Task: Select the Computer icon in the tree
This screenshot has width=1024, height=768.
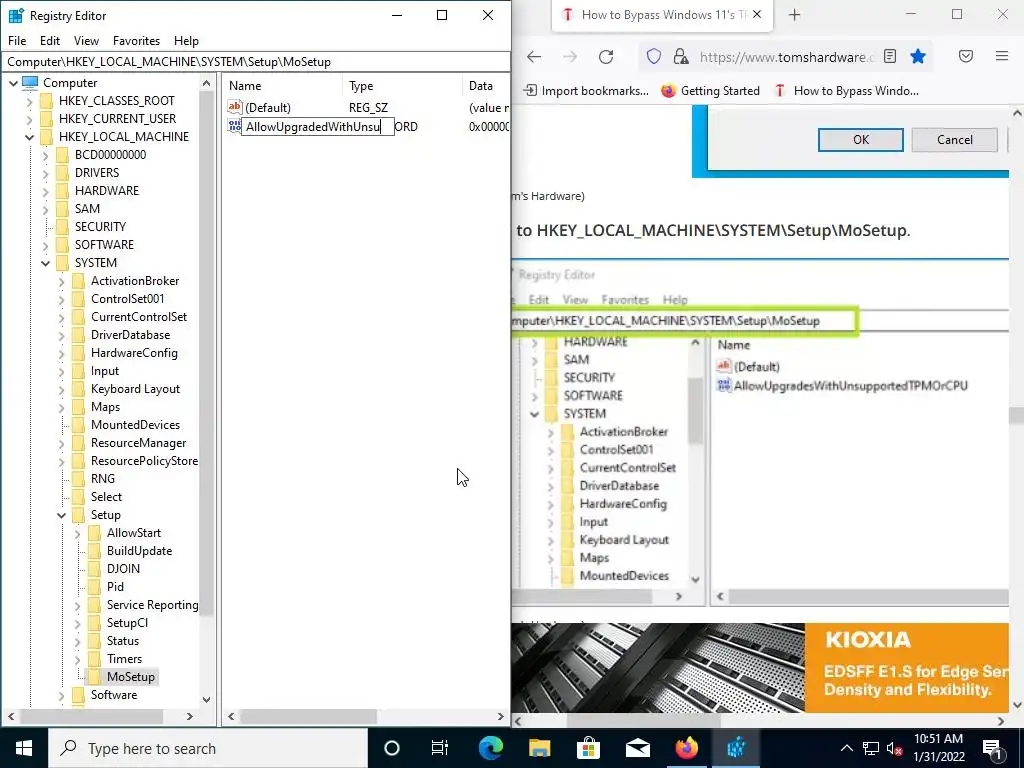Action: (30, 82)
